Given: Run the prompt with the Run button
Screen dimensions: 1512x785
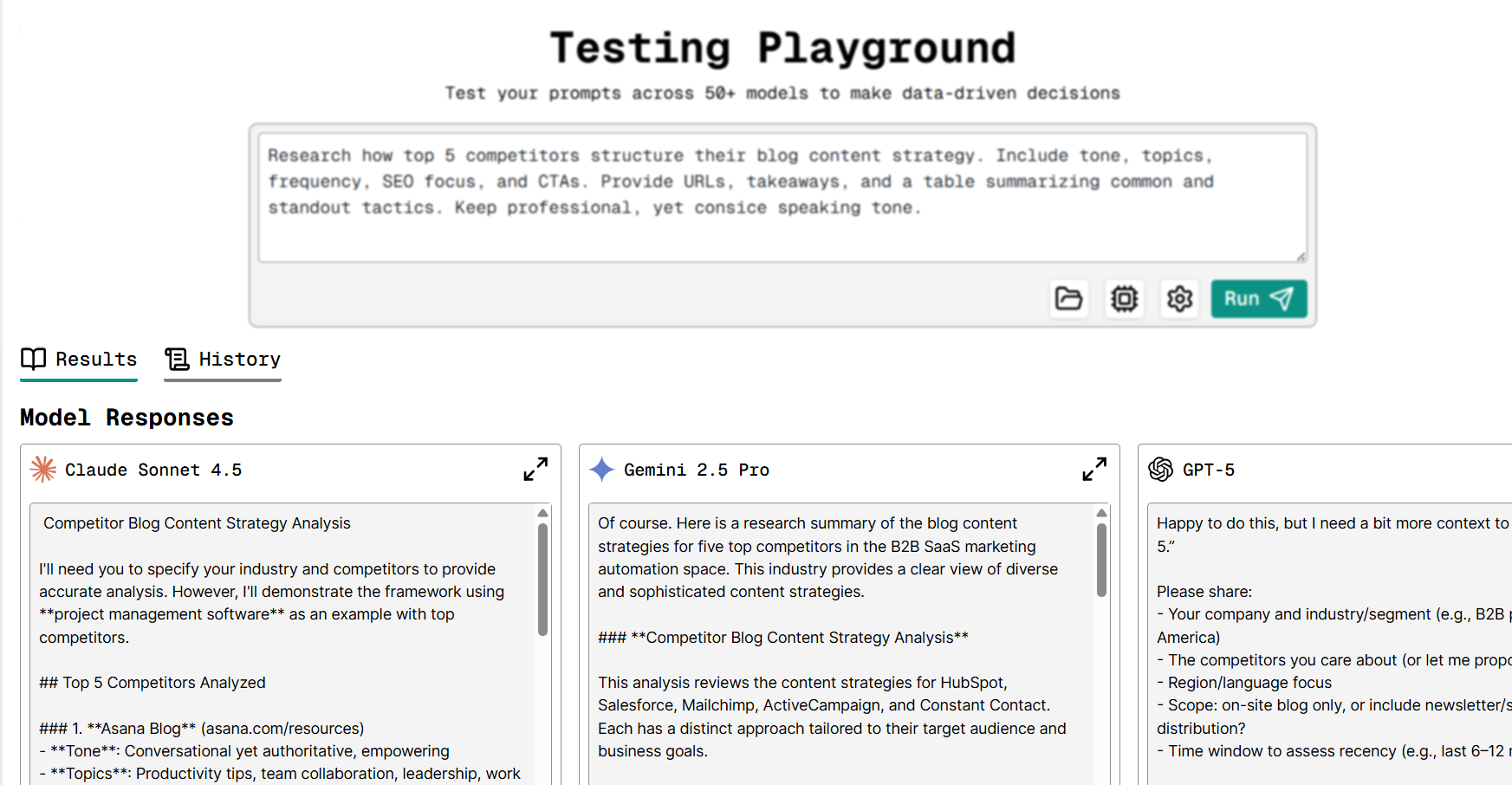Looking at the screenshot, I should coord(1259,299).
